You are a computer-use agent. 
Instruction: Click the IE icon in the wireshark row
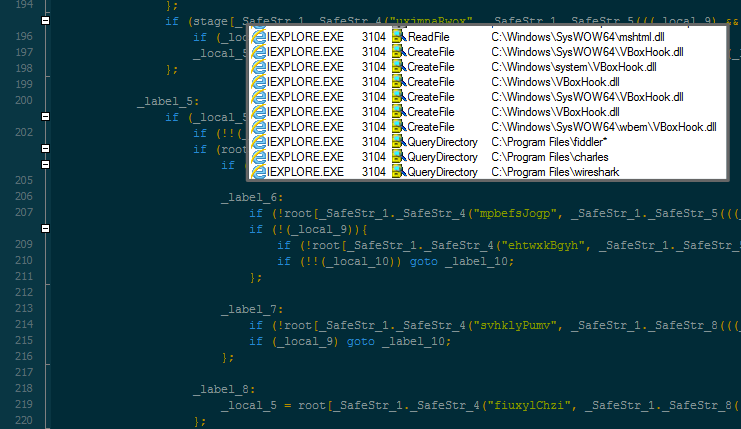(259, 172)
